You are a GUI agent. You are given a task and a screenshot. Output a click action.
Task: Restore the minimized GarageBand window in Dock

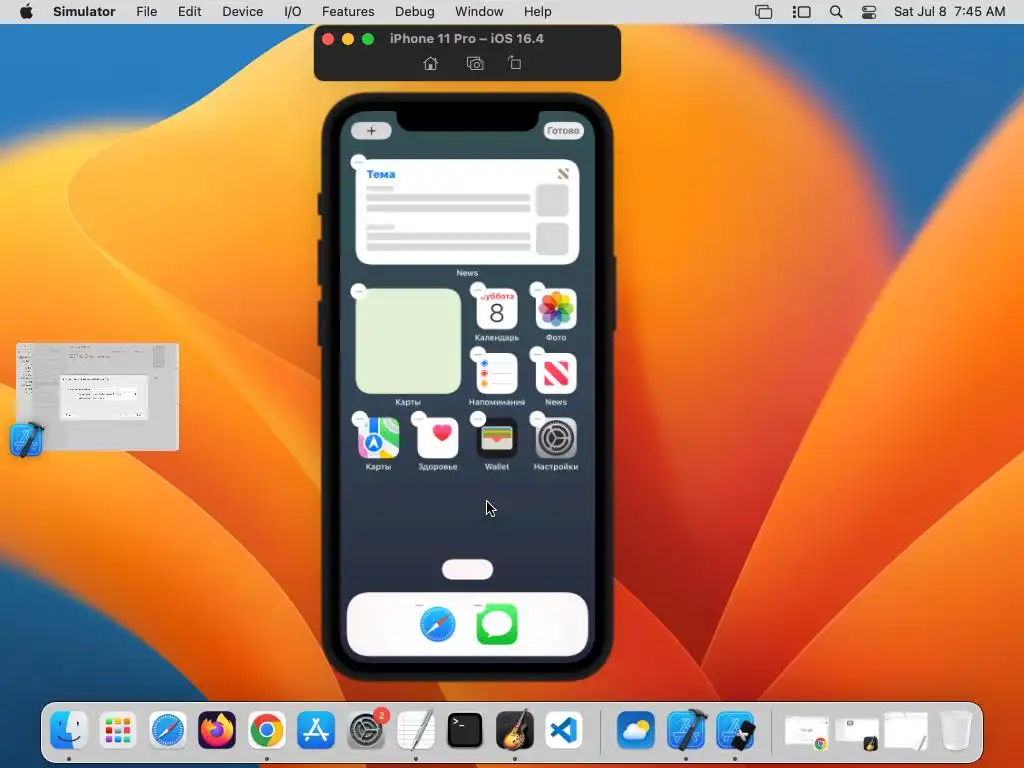coord(857,733)
